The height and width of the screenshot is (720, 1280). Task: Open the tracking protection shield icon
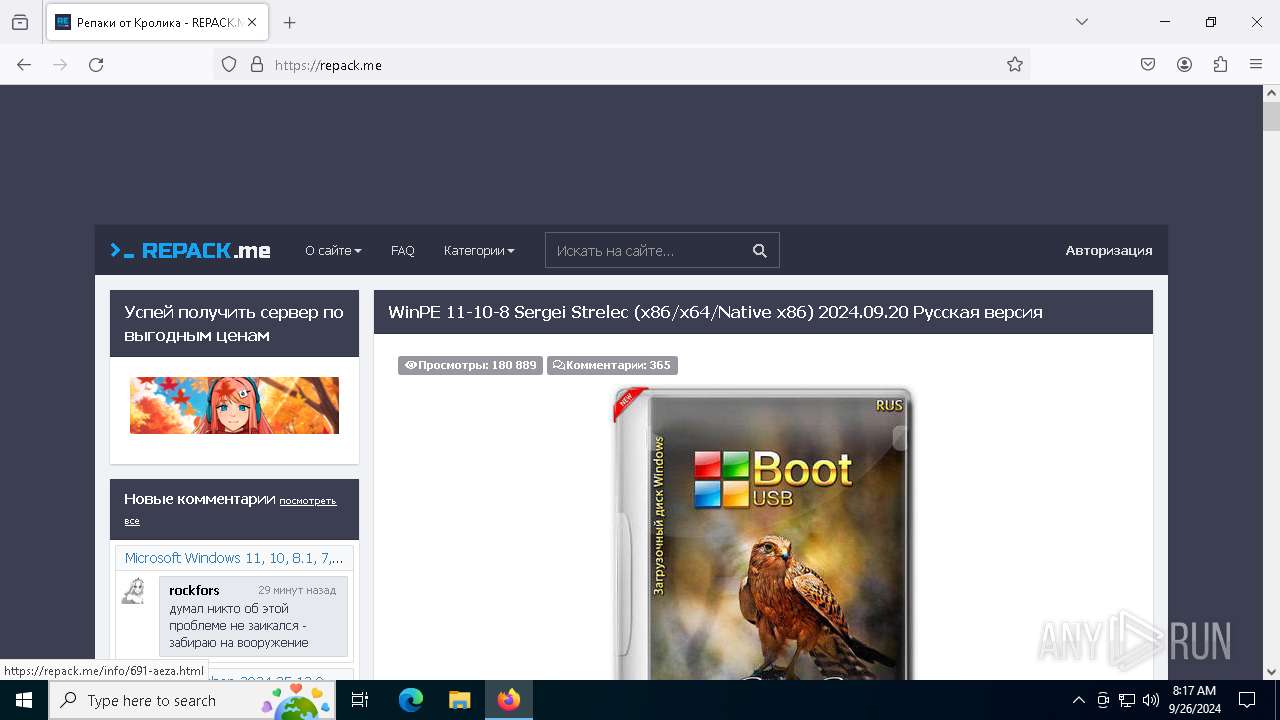(229, 64)
